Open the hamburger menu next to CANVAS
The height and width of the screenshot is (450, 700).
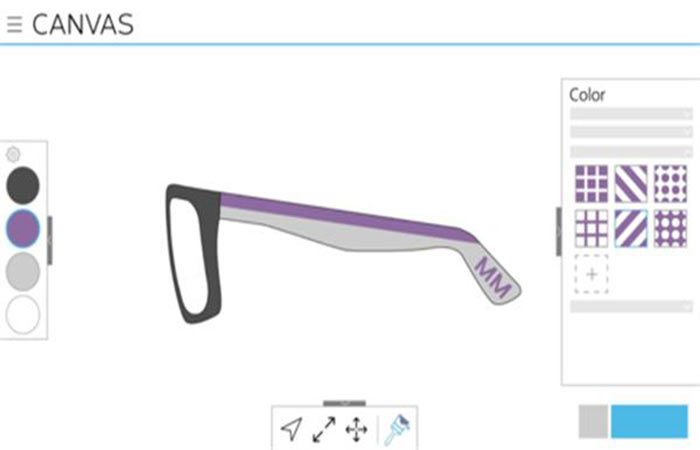click(x=14, y=25)
